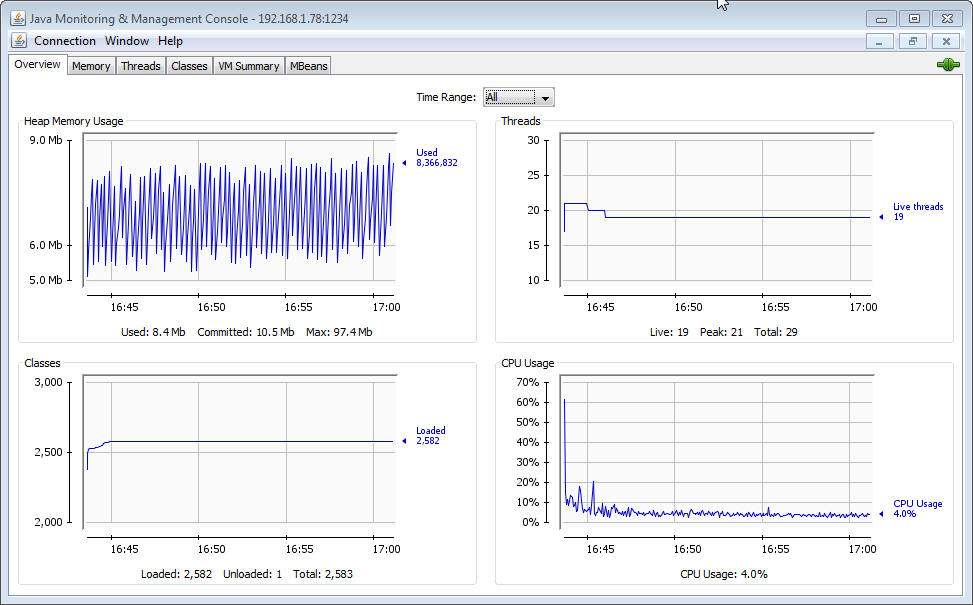
Task: Open the Time Range dropdown
Action: [x=545, y=97]
